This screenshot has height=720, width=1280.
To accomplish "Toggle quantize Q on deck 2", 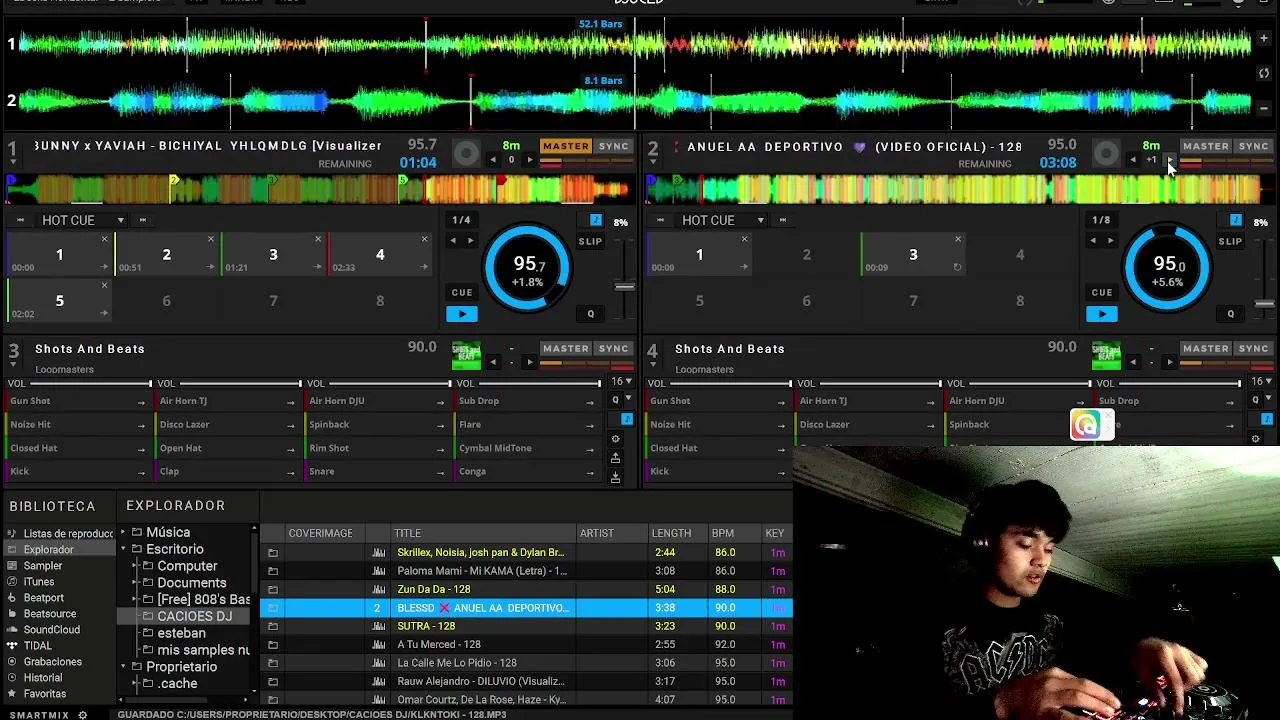I will (1230, 314).
